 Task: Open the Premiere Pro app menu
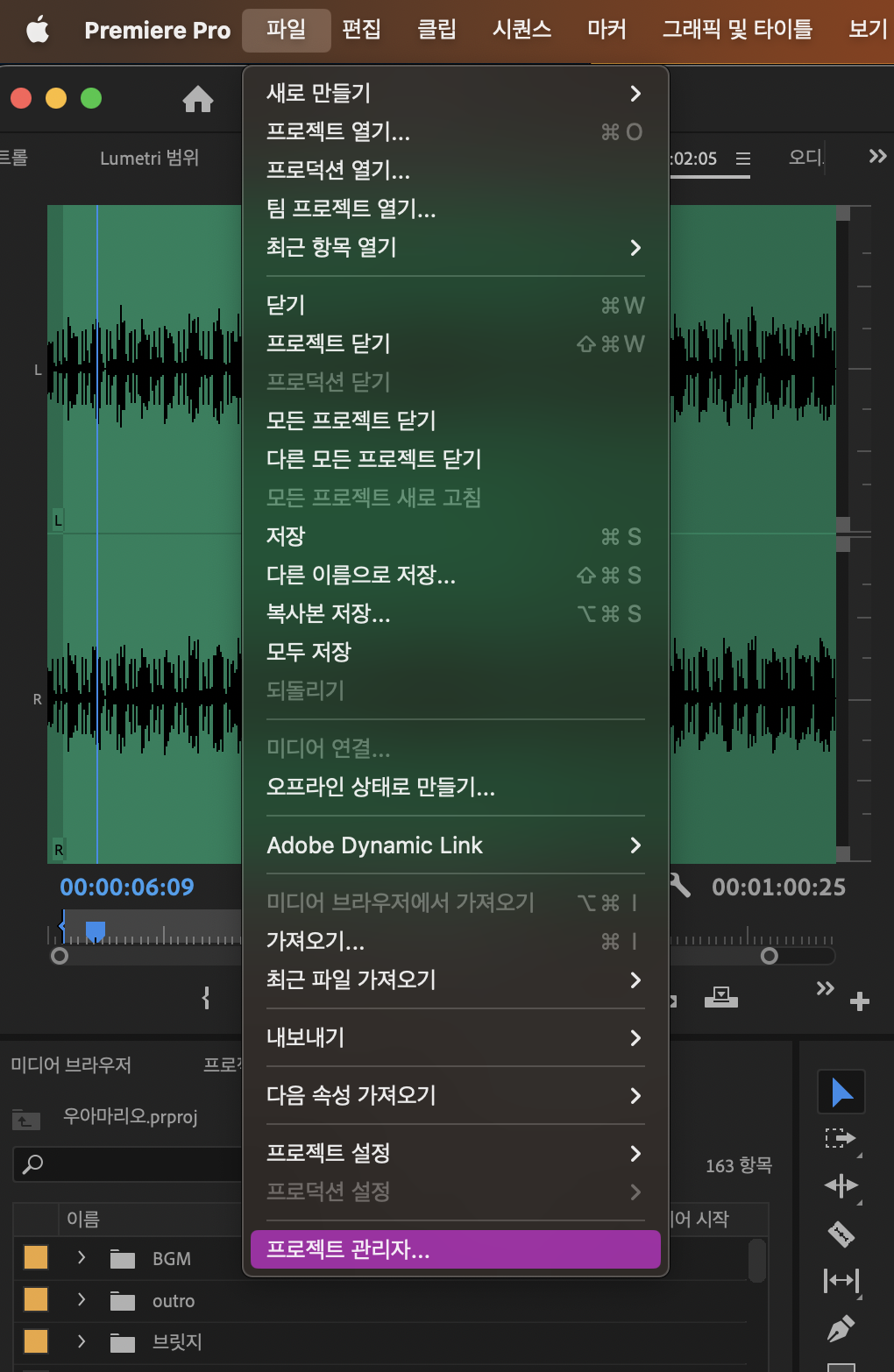[x=158, y=31]
